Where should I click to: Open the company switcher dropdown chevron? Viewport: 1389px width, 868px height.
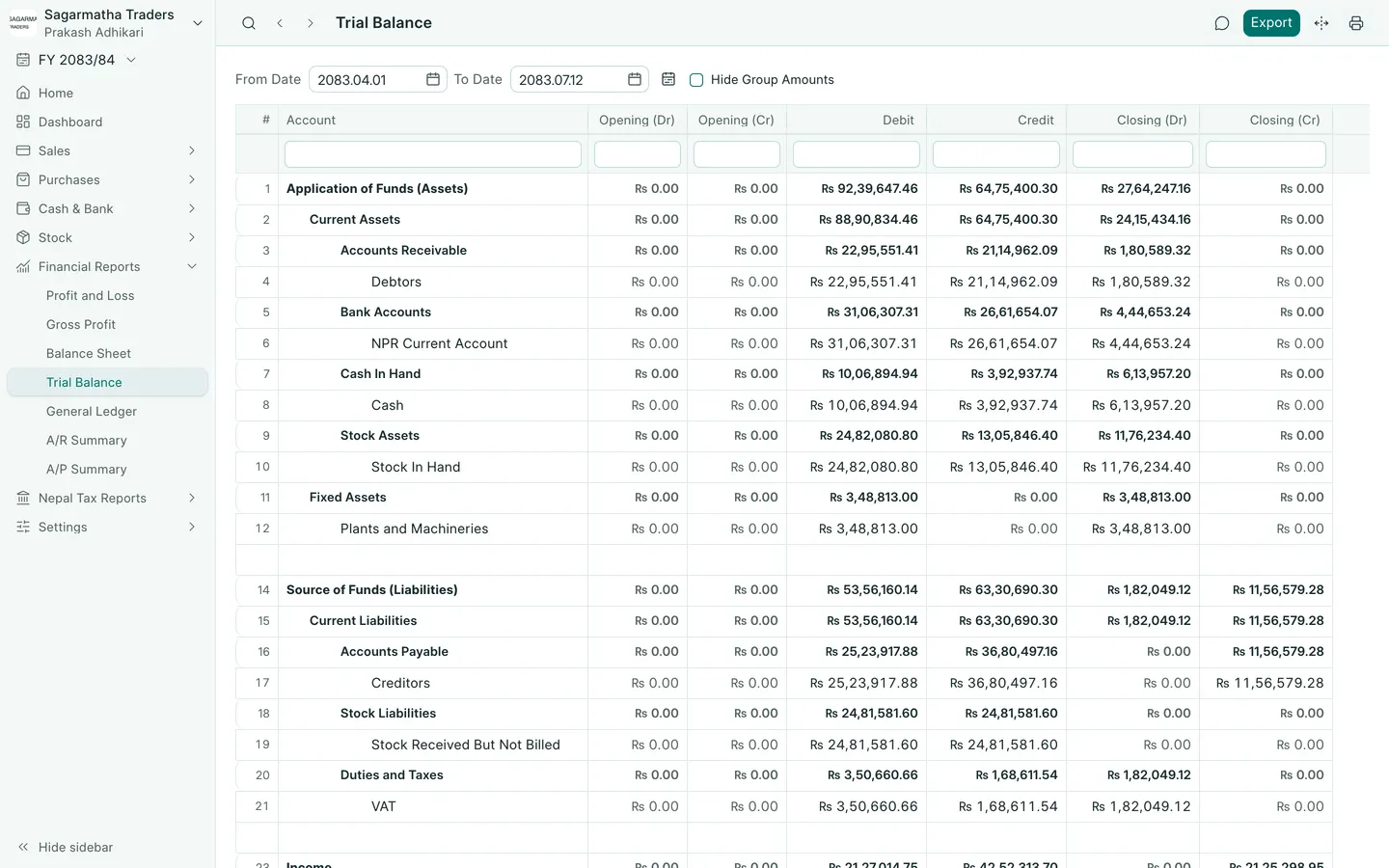point(198,23)
